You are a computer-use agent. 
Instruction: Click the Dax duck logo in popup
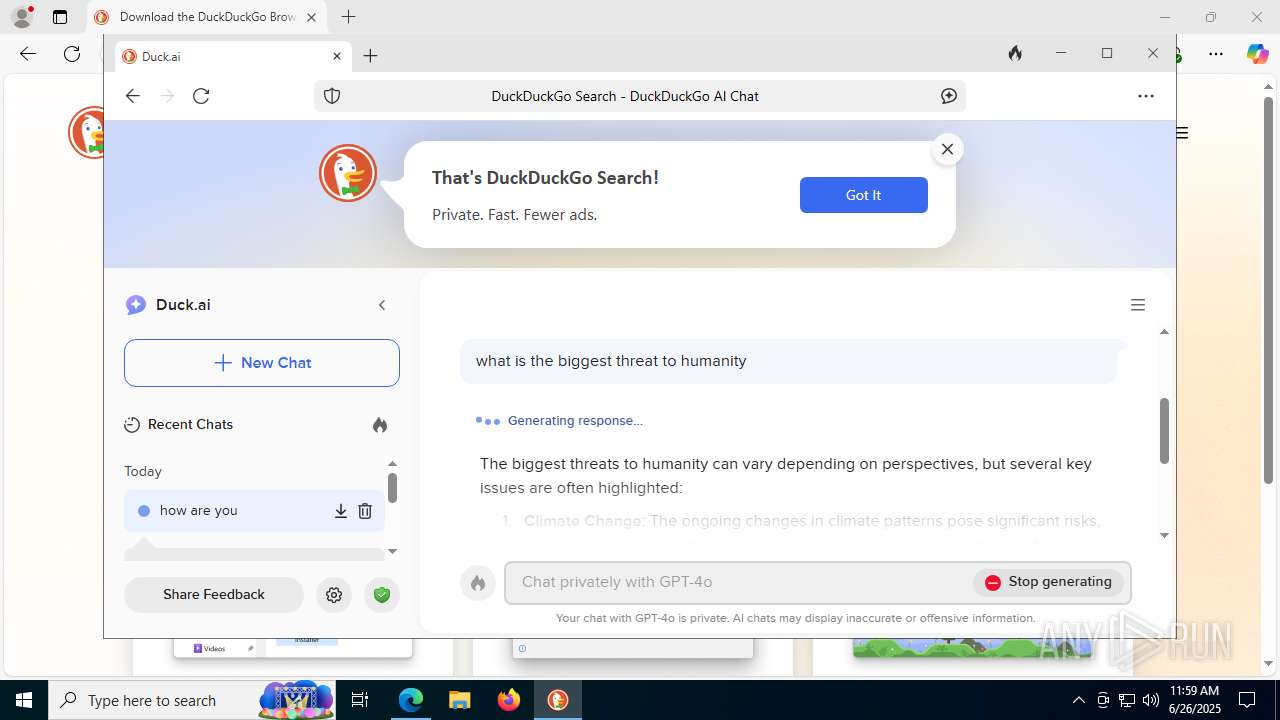(348, 173)
